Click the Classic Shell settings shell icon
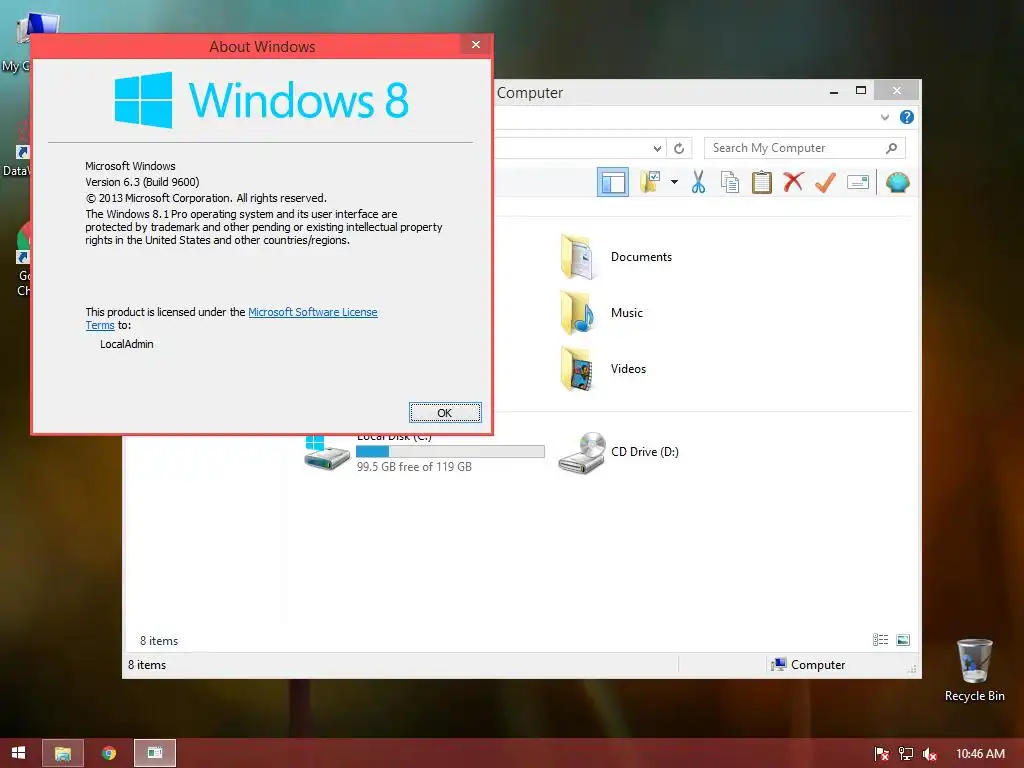1024x768 pixels. click(897, 182)
